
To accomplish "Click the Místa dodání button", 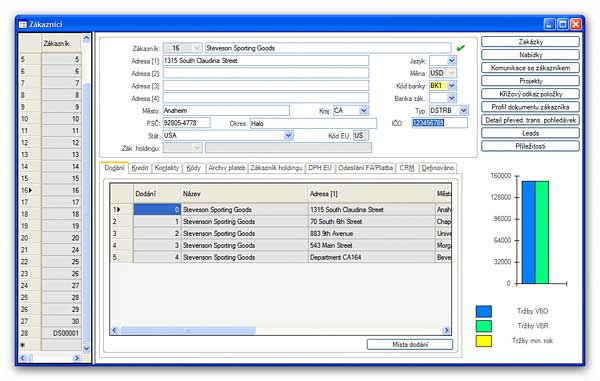I will [410, 344].
